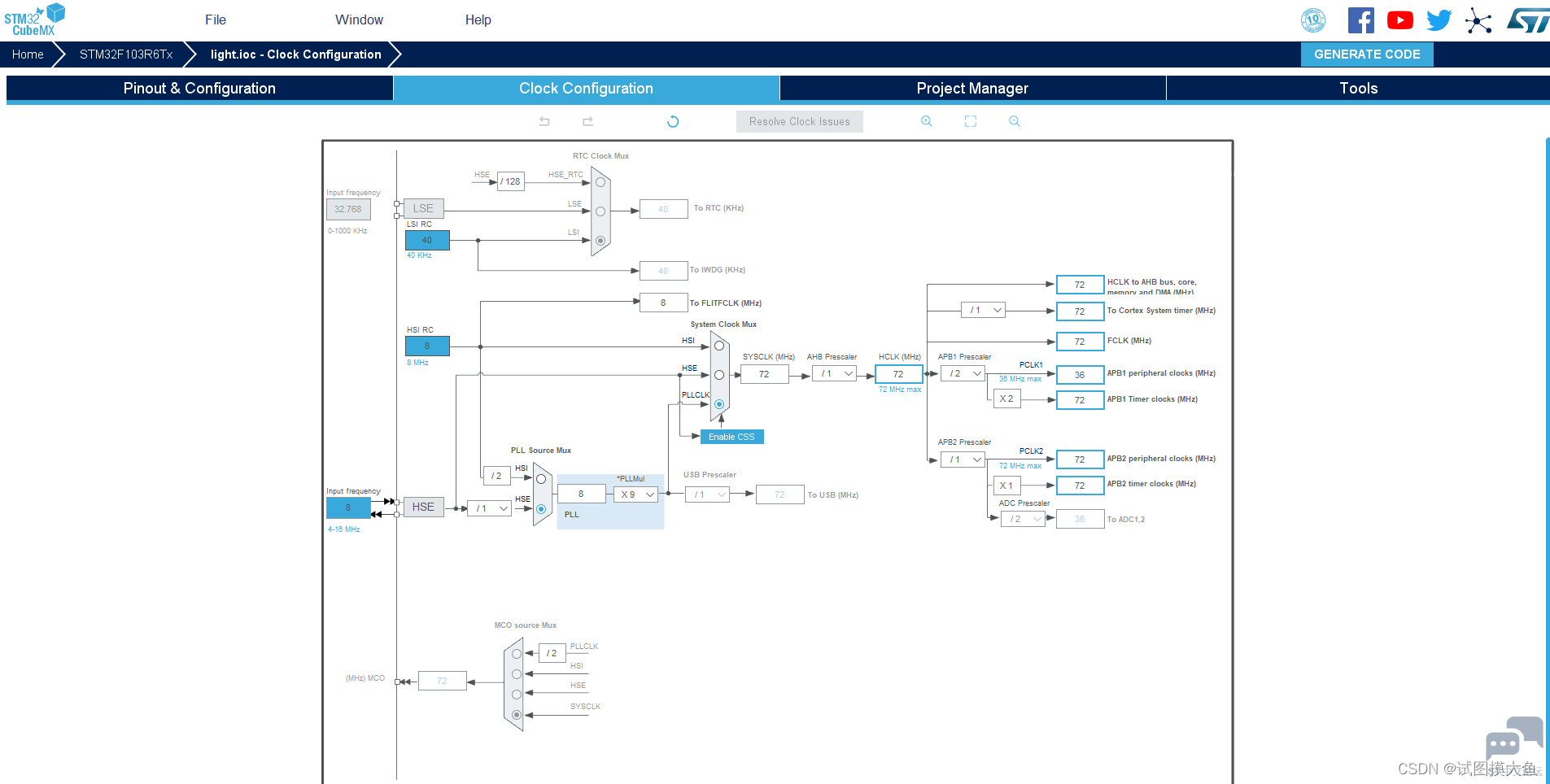This screenshot has width=1550, height=784.
Task: Click the HCLK (MHz) value field
Action: coord(898,374)
